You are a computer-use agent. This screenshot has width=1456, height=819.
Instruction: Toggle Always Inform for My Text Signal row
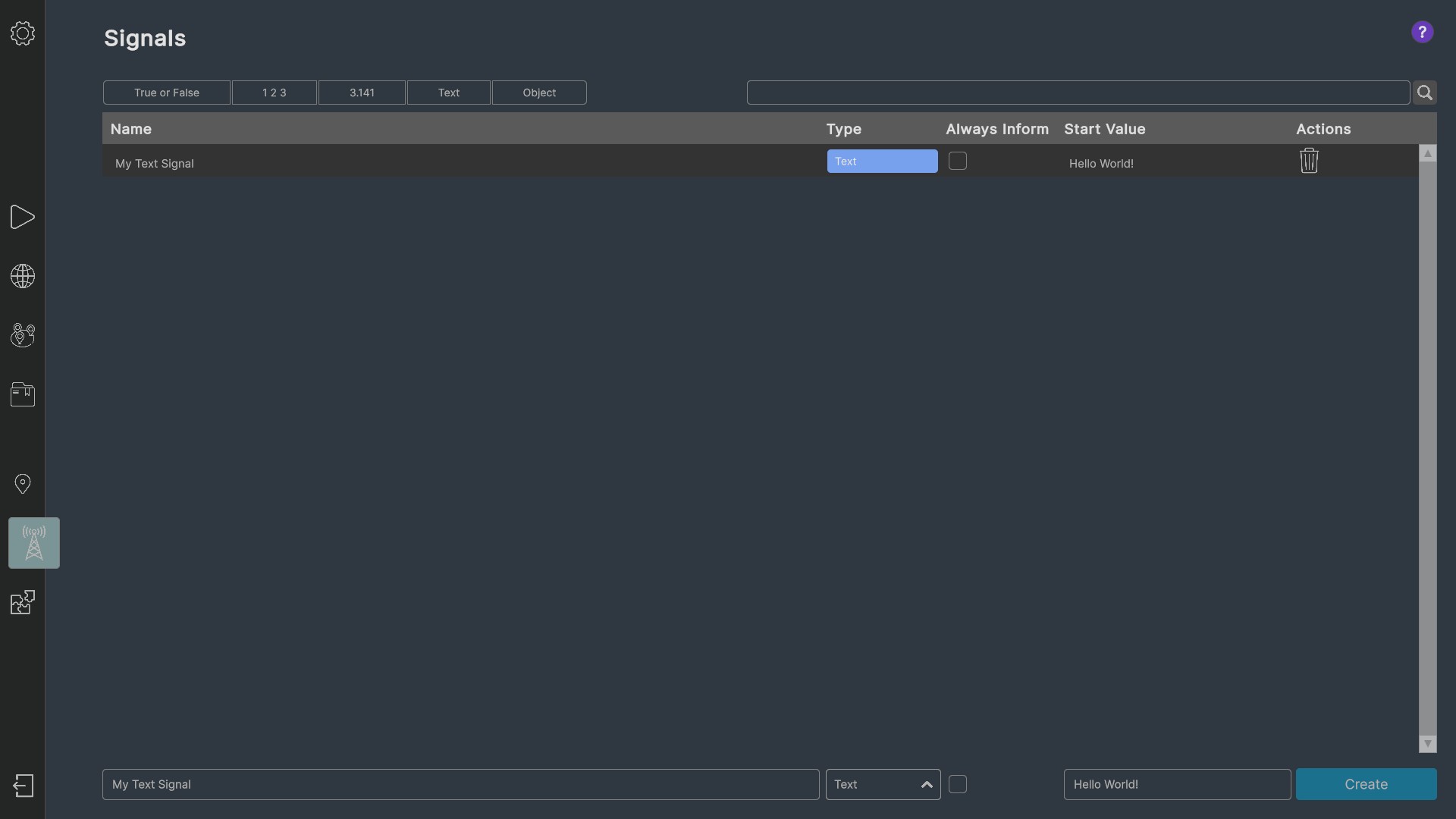coord(958,161)
